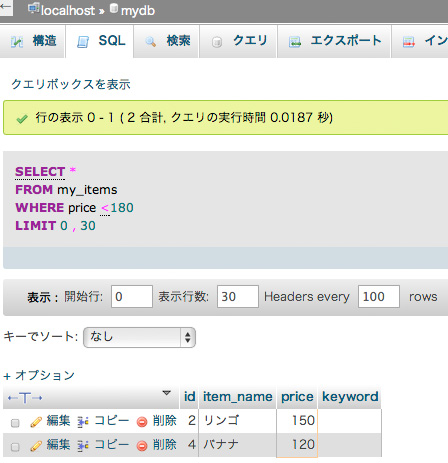Open the キーでソート dropdown set to なし

point(139,337)
